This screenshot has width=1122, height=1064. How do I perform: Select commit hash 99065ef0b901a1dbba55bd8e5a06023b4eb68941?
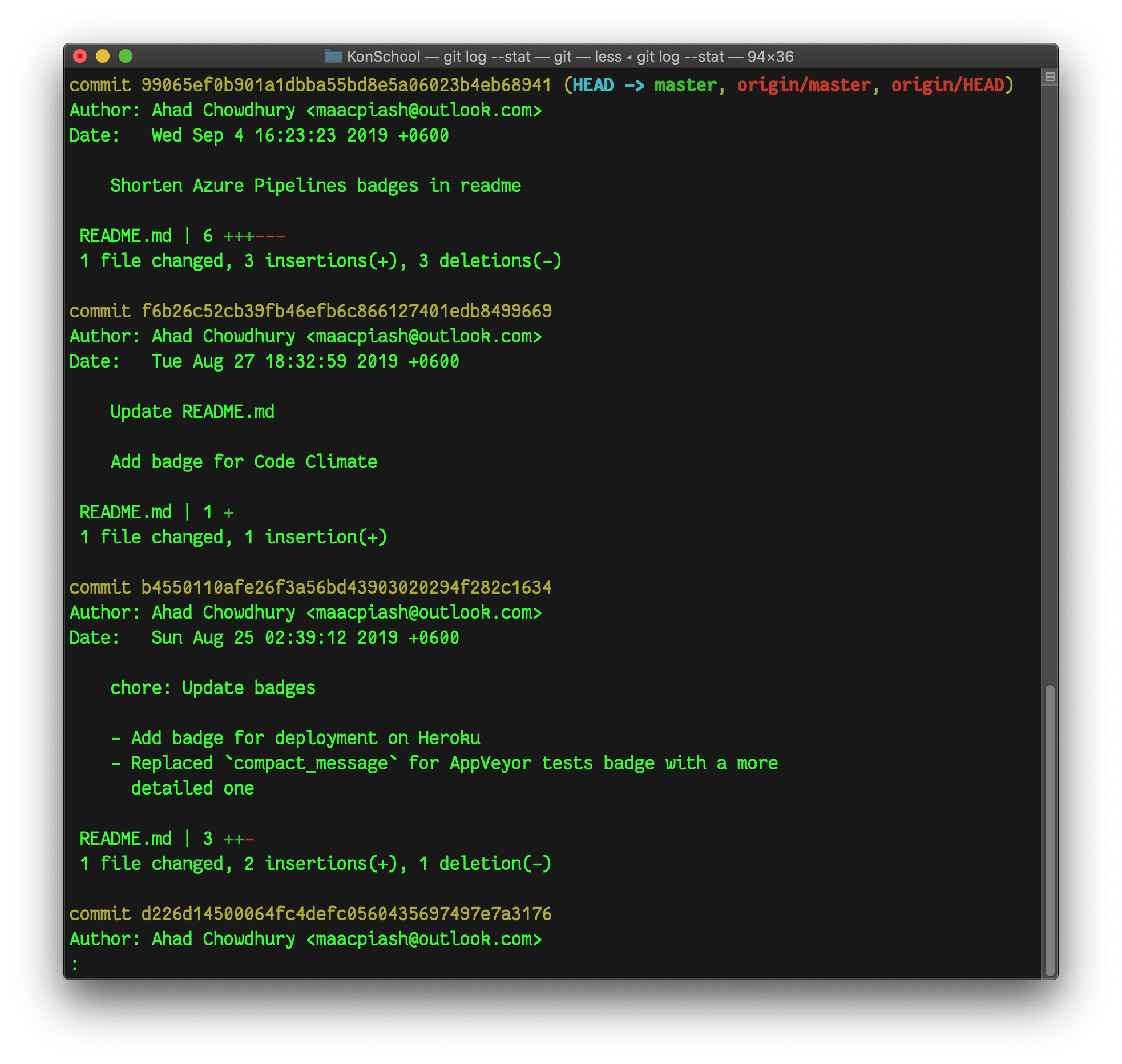click(346, 85)
